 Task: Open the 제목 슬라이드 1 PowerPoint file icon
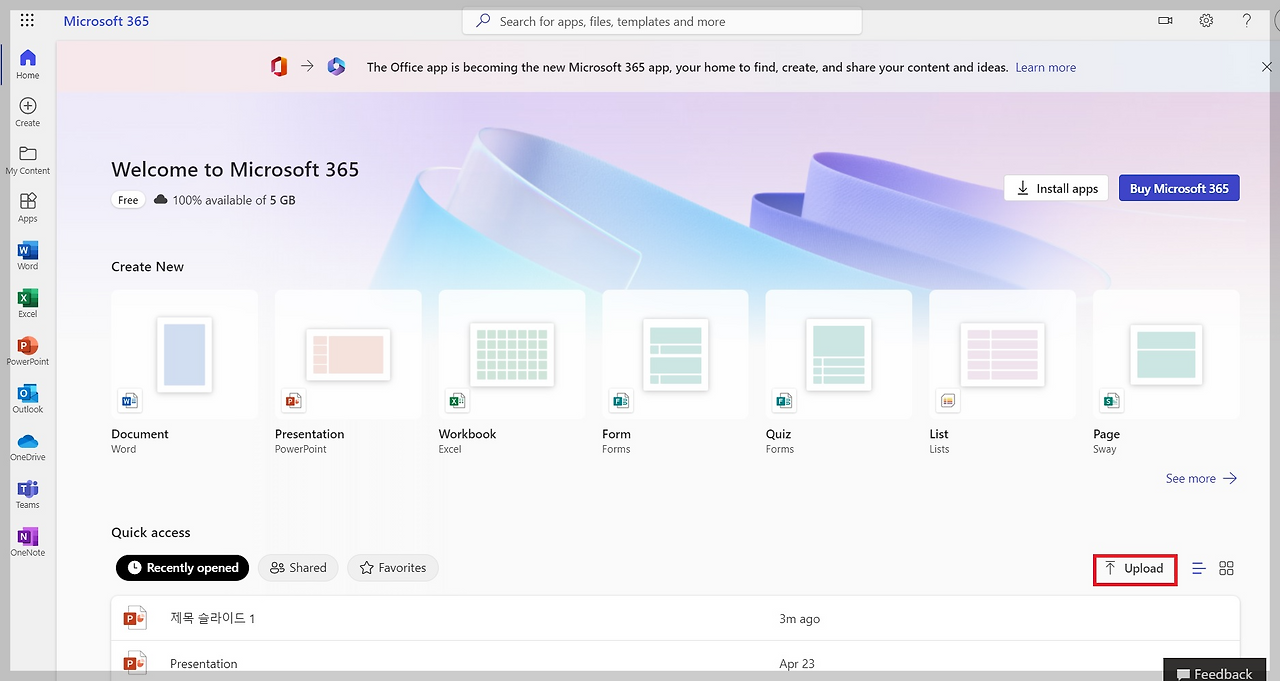(134, 618)
